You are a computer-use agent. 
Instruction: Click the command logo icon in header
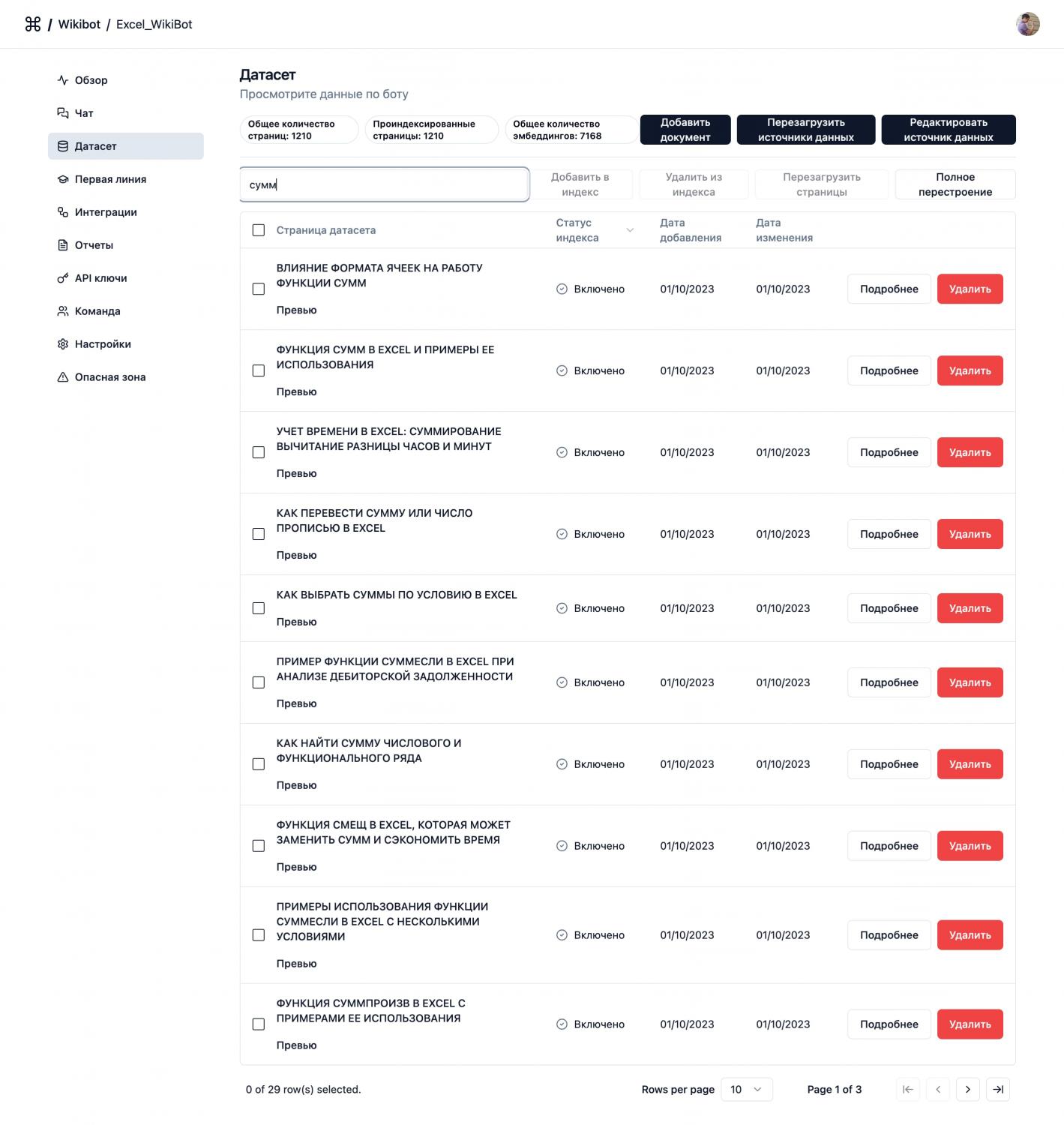[33, 24]
